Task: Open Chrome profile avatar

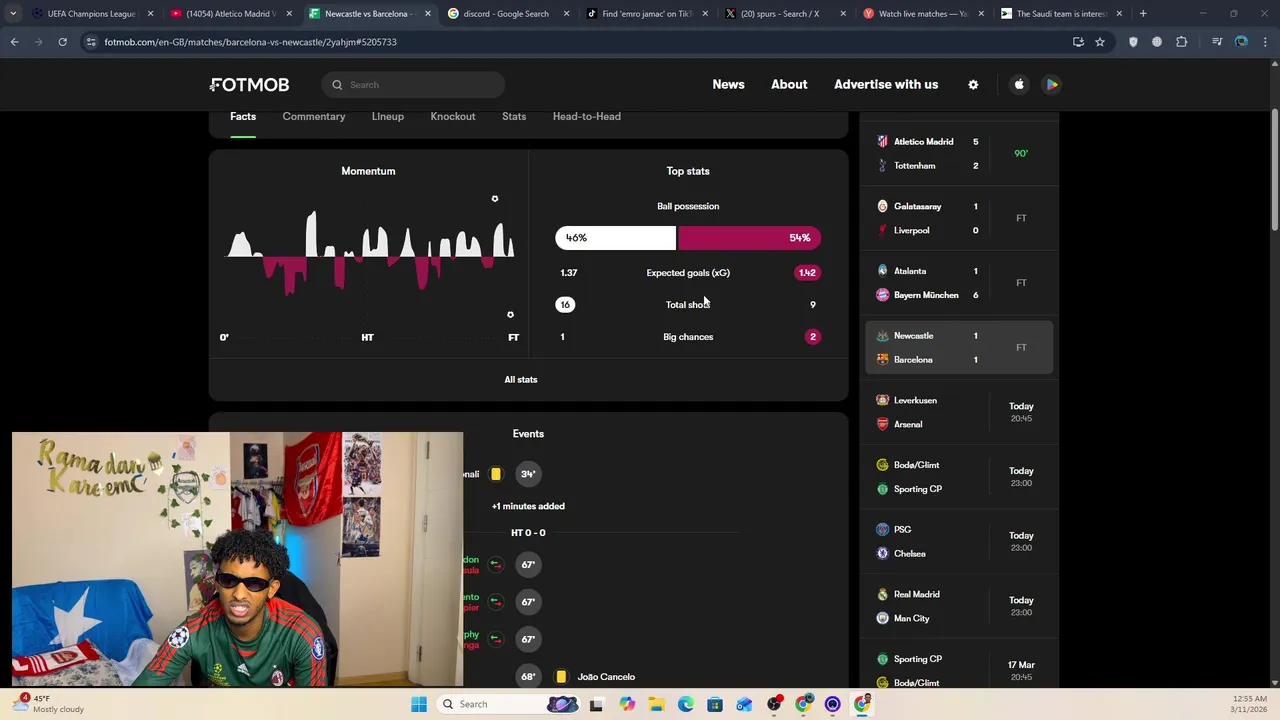Action: click(x=1241, y=42)
